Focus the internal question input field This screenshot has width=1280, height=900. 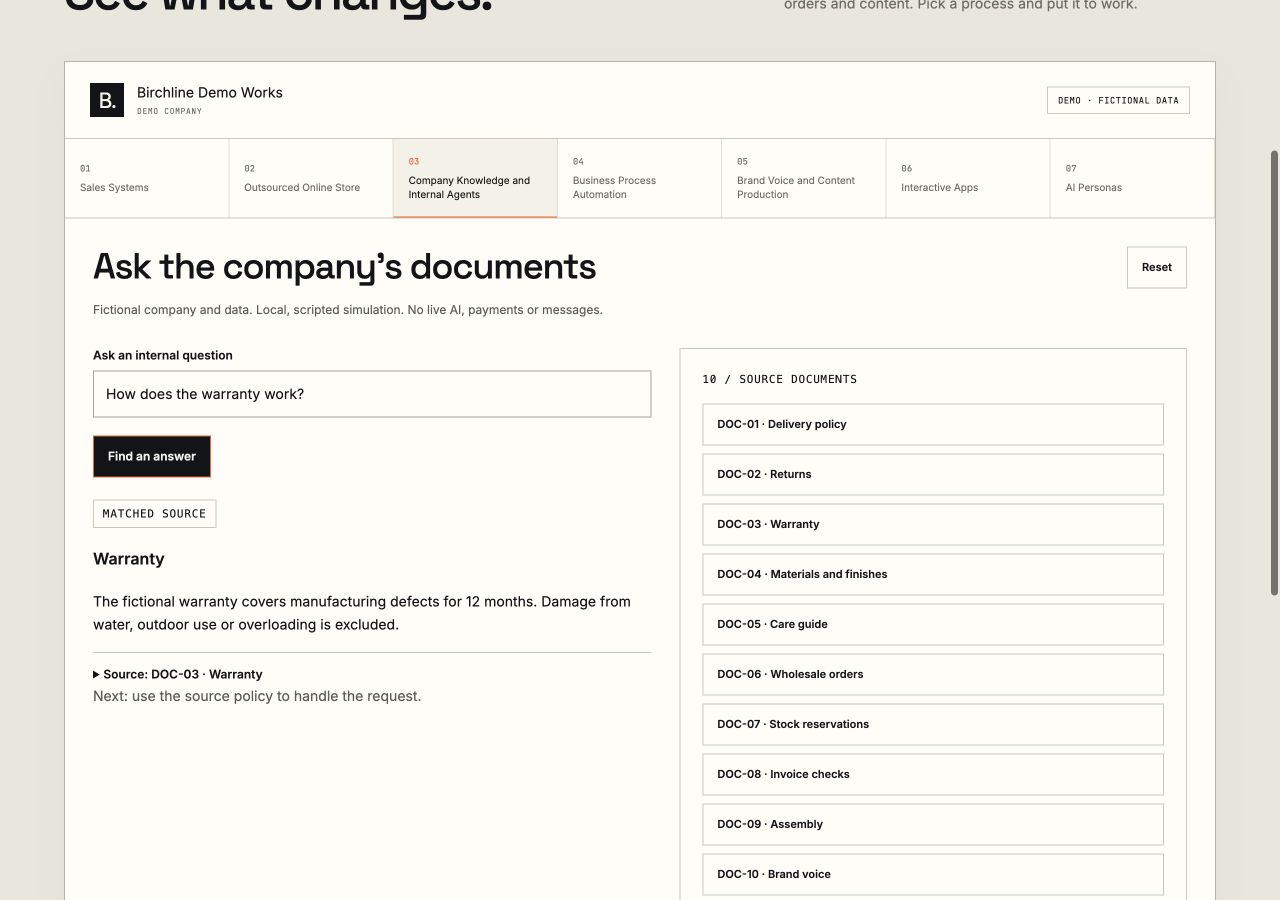[x=372, y=394]
